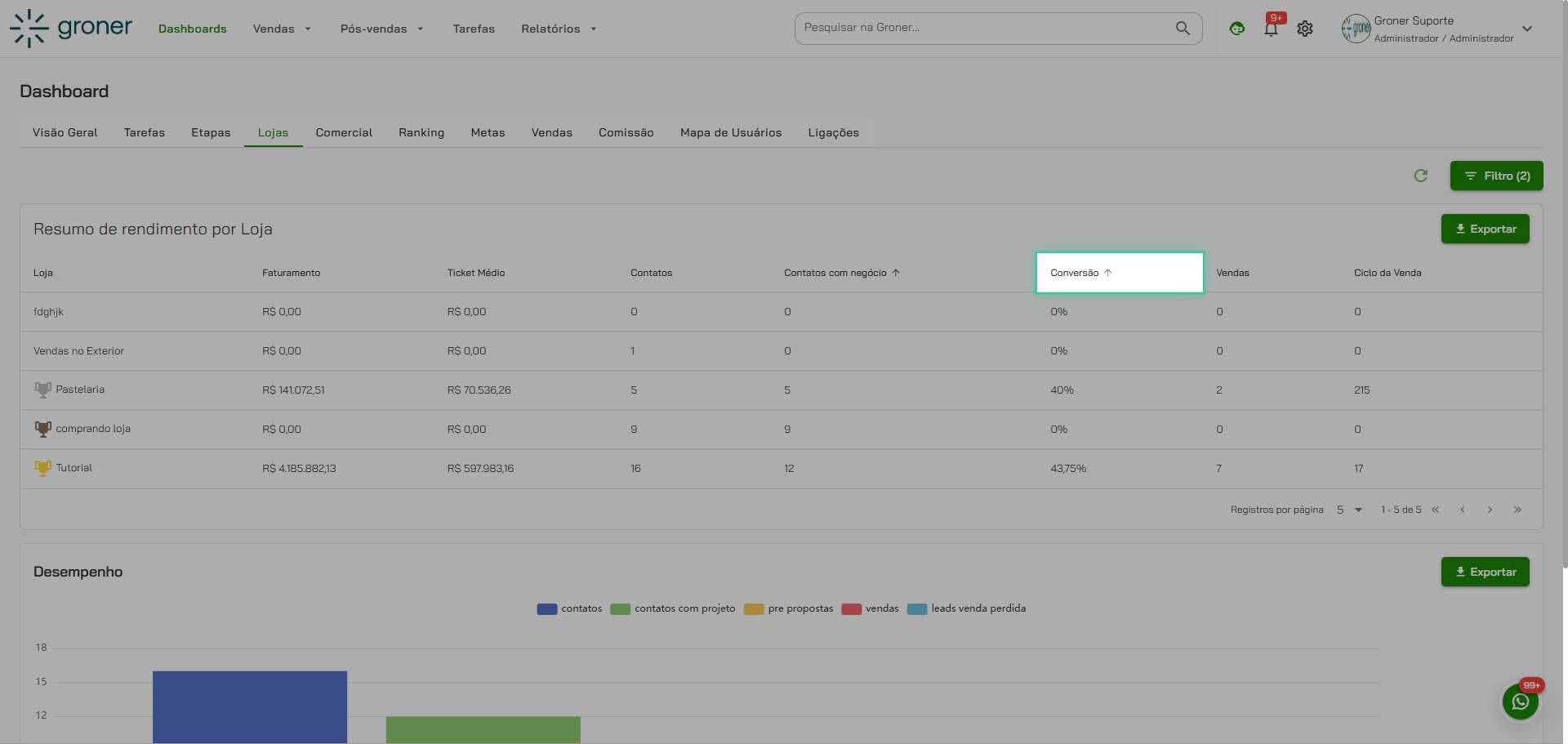Click the fdghjk store row name
This screenshot has height=744, width=1568.
[48, 312]
